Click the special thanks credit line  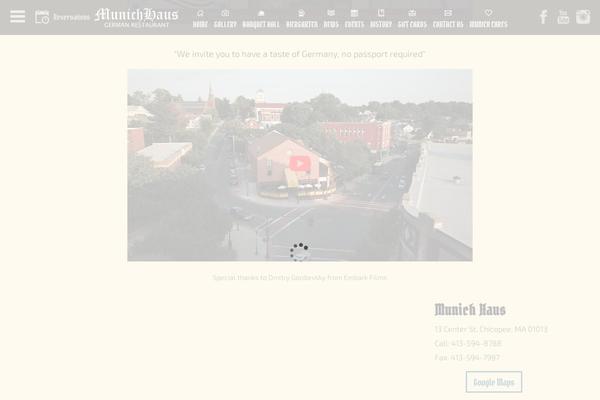(300, 278)
